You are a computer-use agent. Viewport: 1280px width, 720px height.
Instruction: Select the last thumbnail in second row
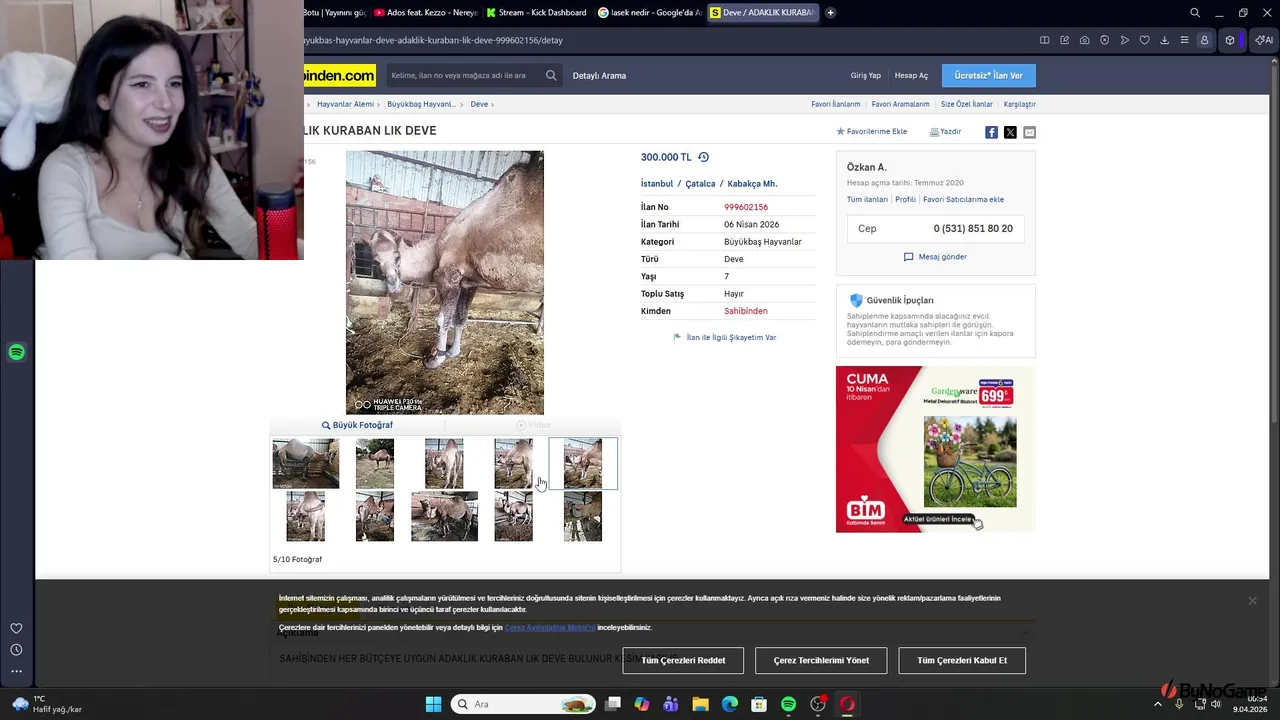point(583,516)
